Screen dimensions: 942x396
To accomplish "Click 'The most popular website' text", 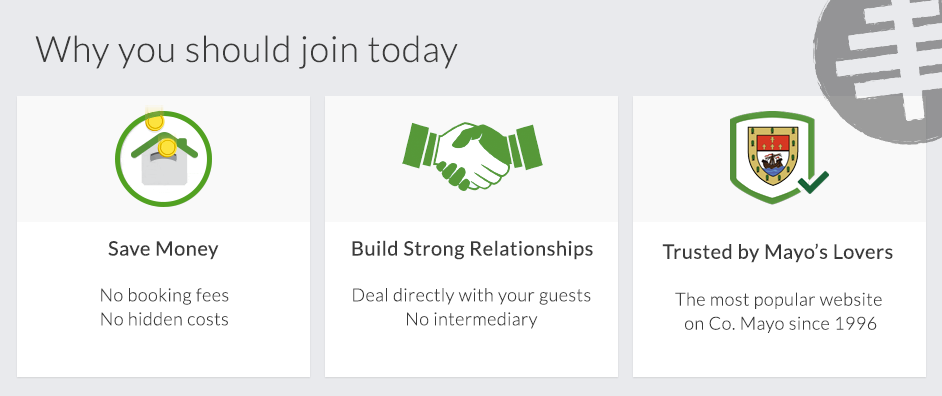I will (x=779, y=299).
